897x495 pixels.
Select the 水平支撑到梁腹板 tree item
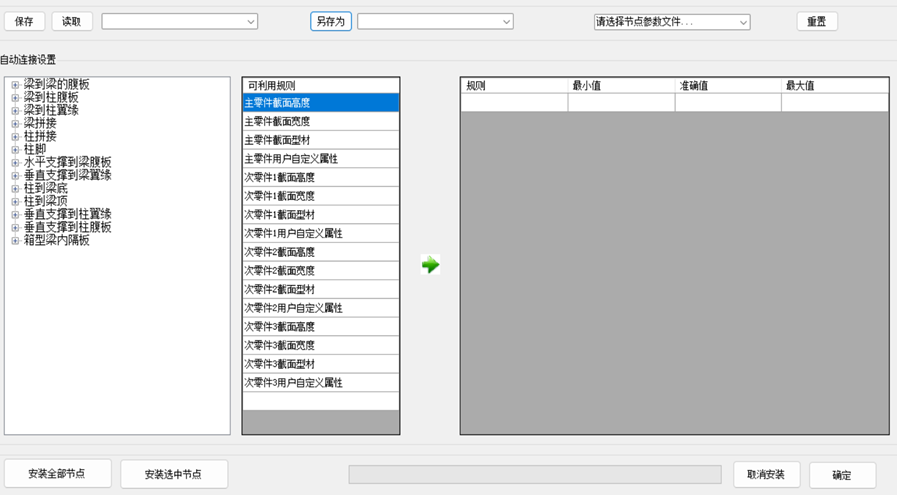click(x=67, y=163)
